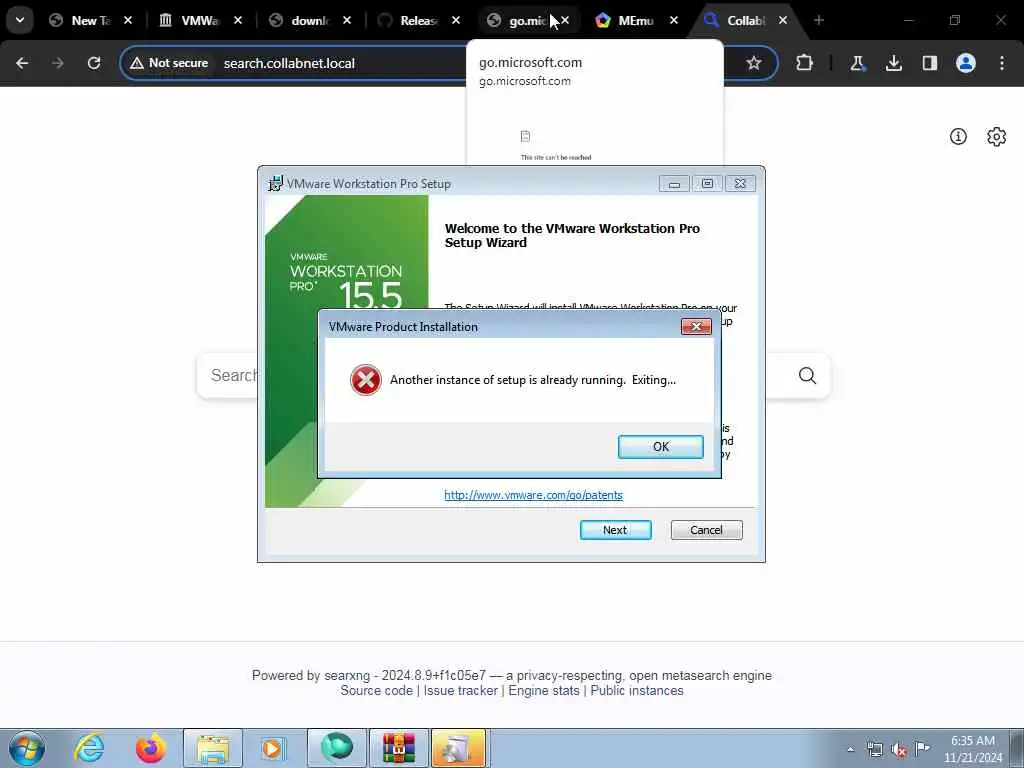The width and height of the screenshot is (1024, 768).
Task: Bookmark this page with the star icon
Action: [x=754, y=63]
